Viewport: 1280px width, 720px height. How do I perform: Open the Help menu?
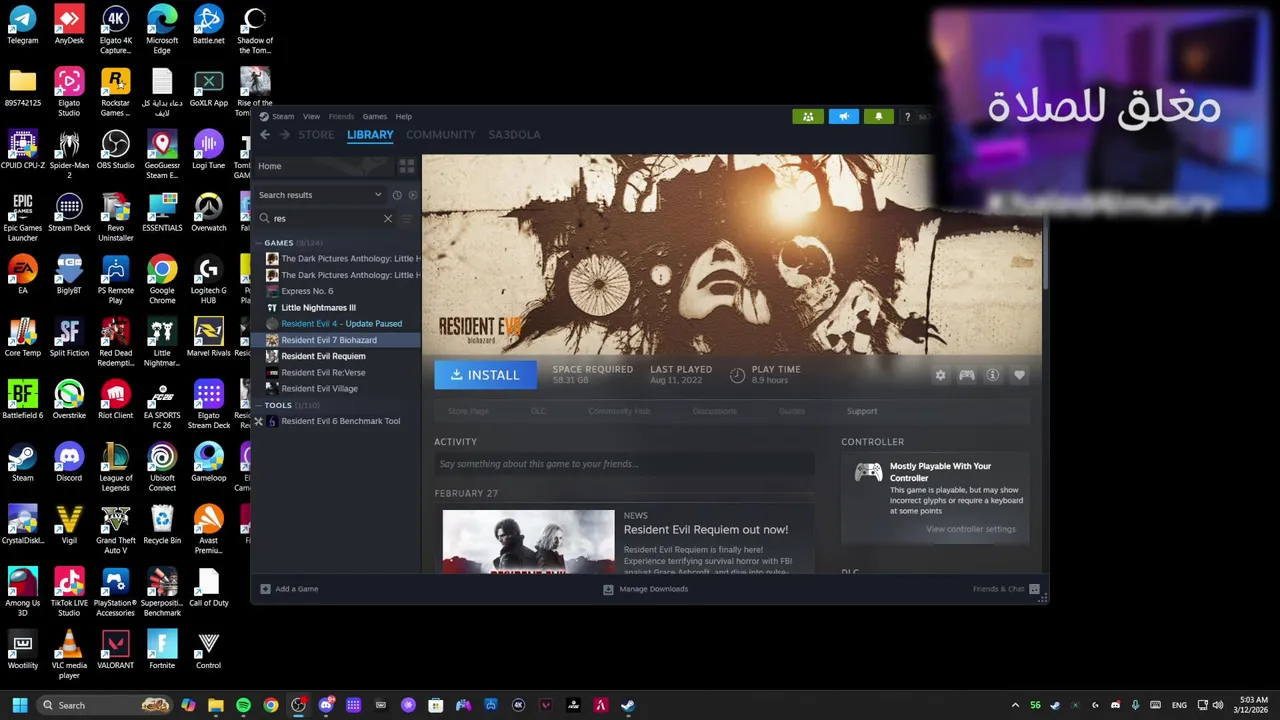pos(403,117)
